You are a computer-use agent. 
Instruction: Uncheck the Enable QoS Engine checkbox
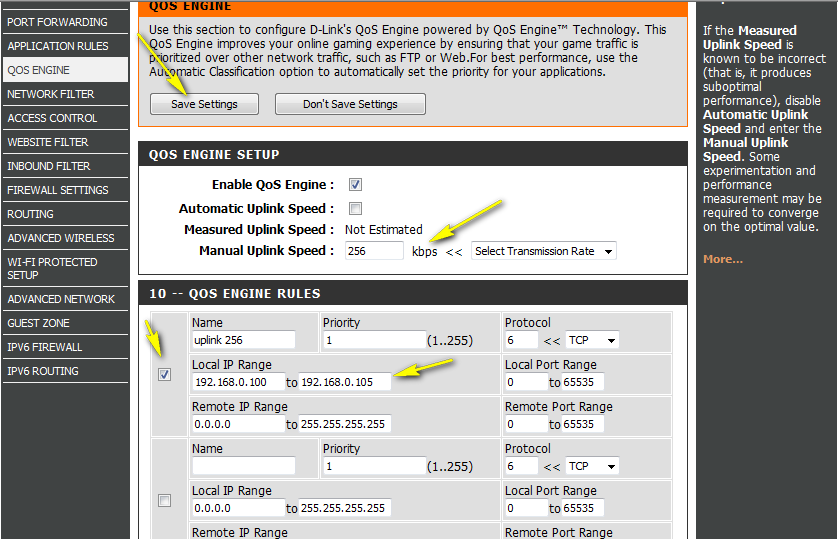(x=355, y=185)
